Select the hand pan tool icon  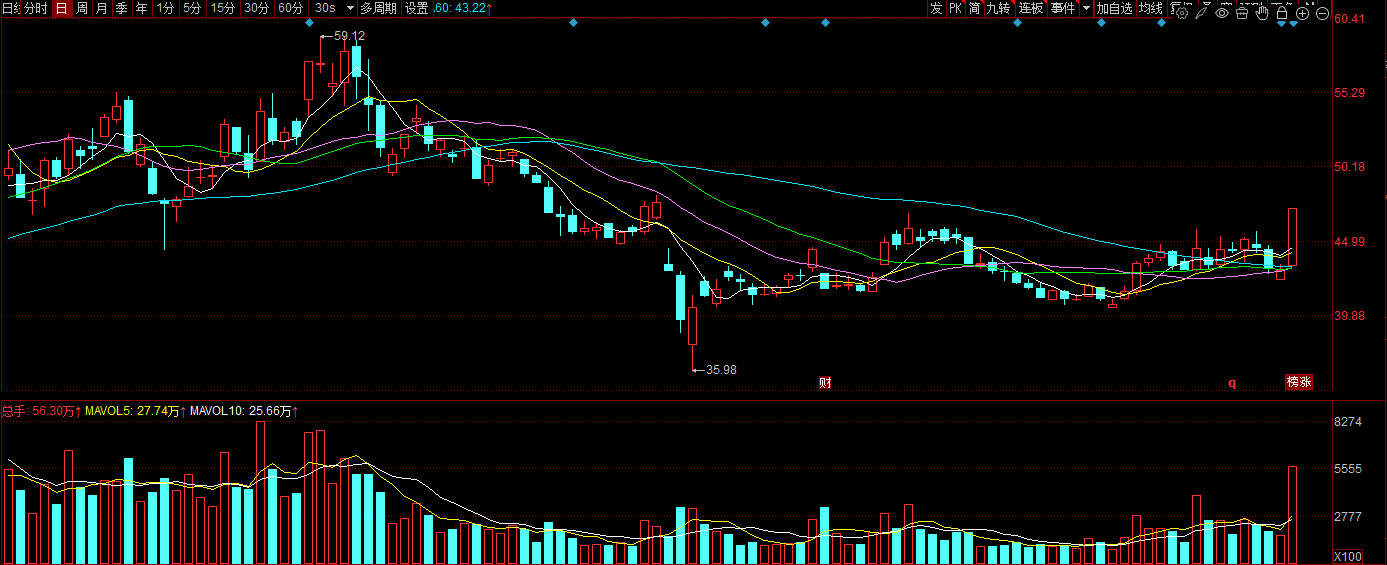point(1262,13)
